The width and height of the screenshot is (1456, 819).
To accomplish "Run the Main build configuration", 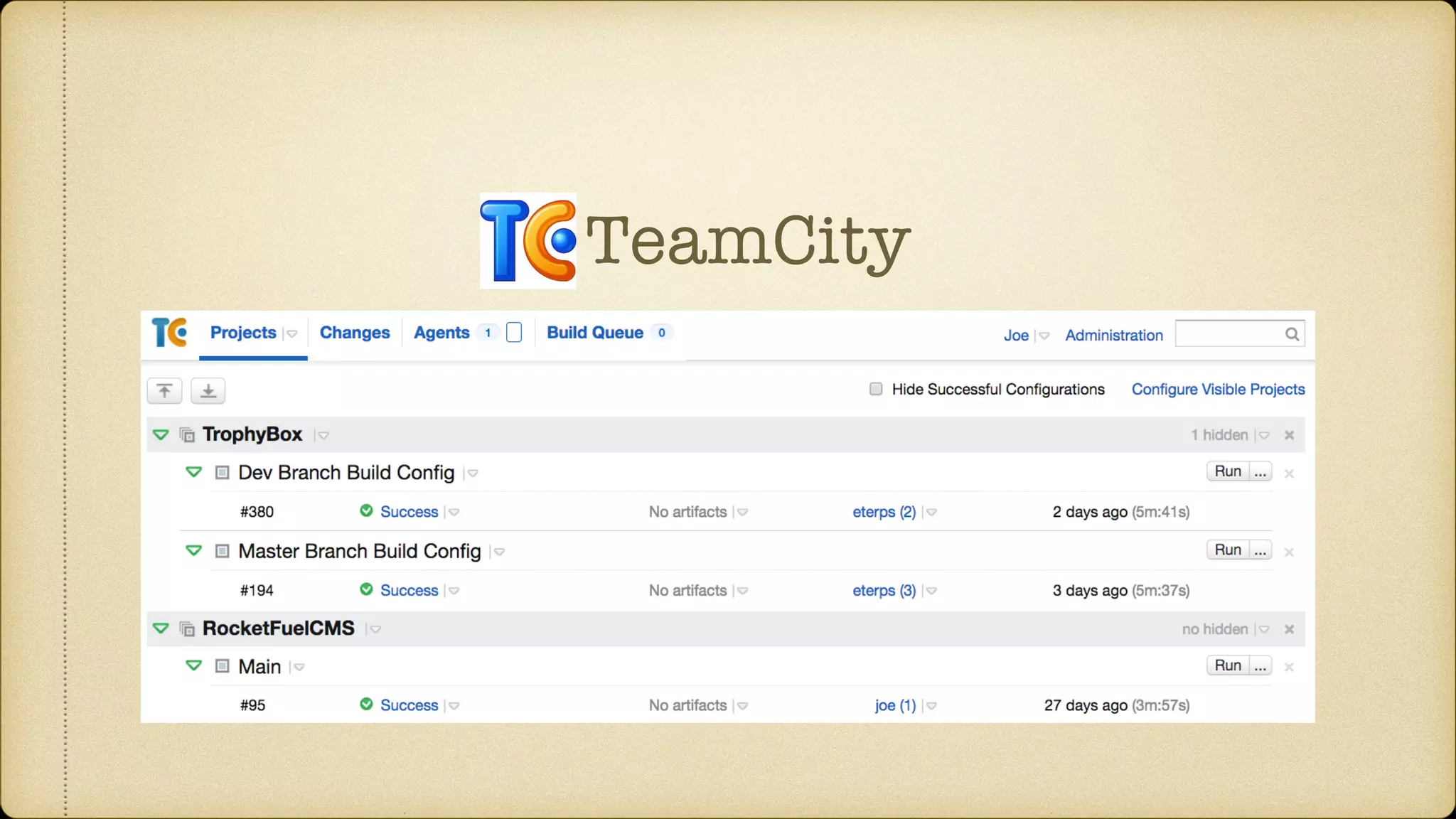I will 1228,665.
